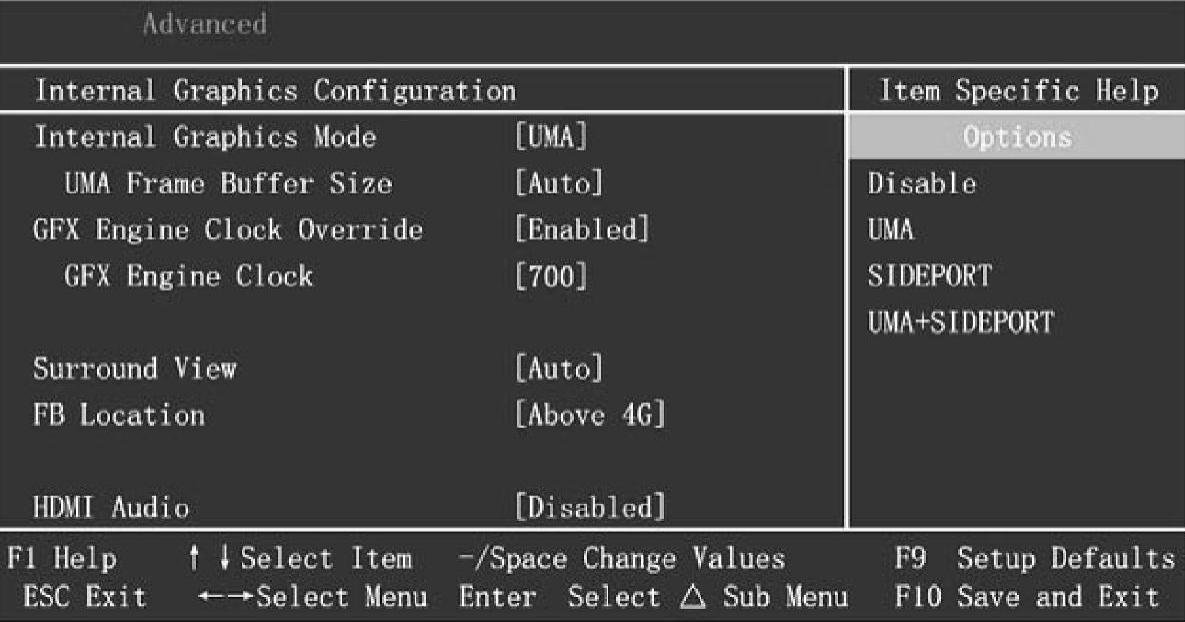Toggle GFX Engine Clock Override [Enabled]
Image resolution: width=1185 pixels, height=622 pixels.
[x=582, y=230]
